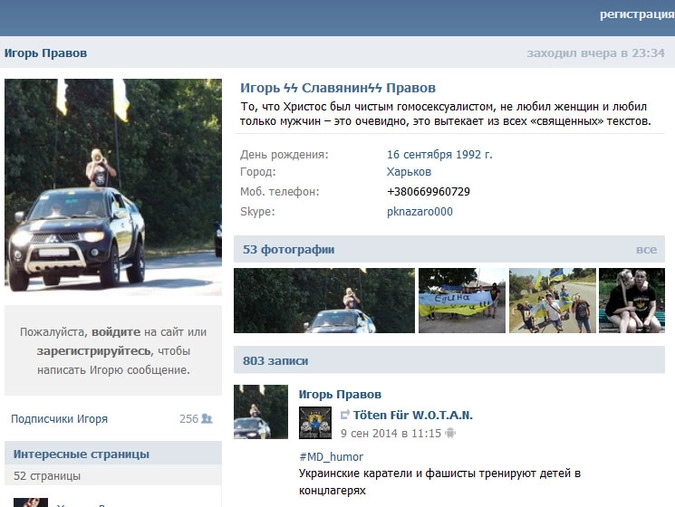
Task: Open the 803 записи wall header
Action: pos(276,360)
